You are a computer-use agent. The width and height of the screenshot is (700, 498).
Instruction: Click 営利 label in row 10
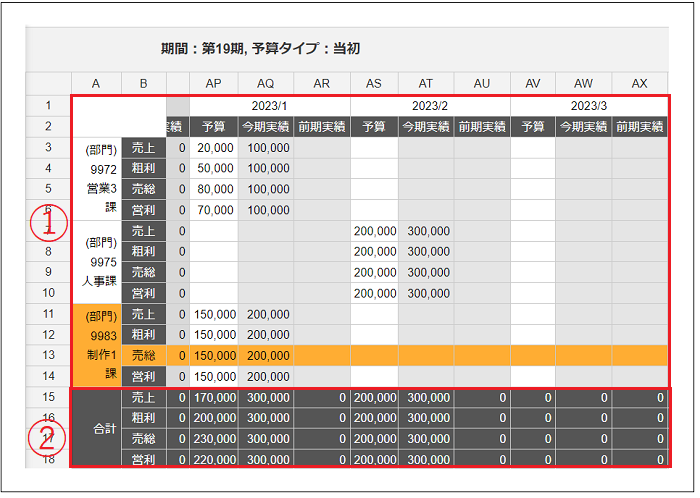point(144,293)
